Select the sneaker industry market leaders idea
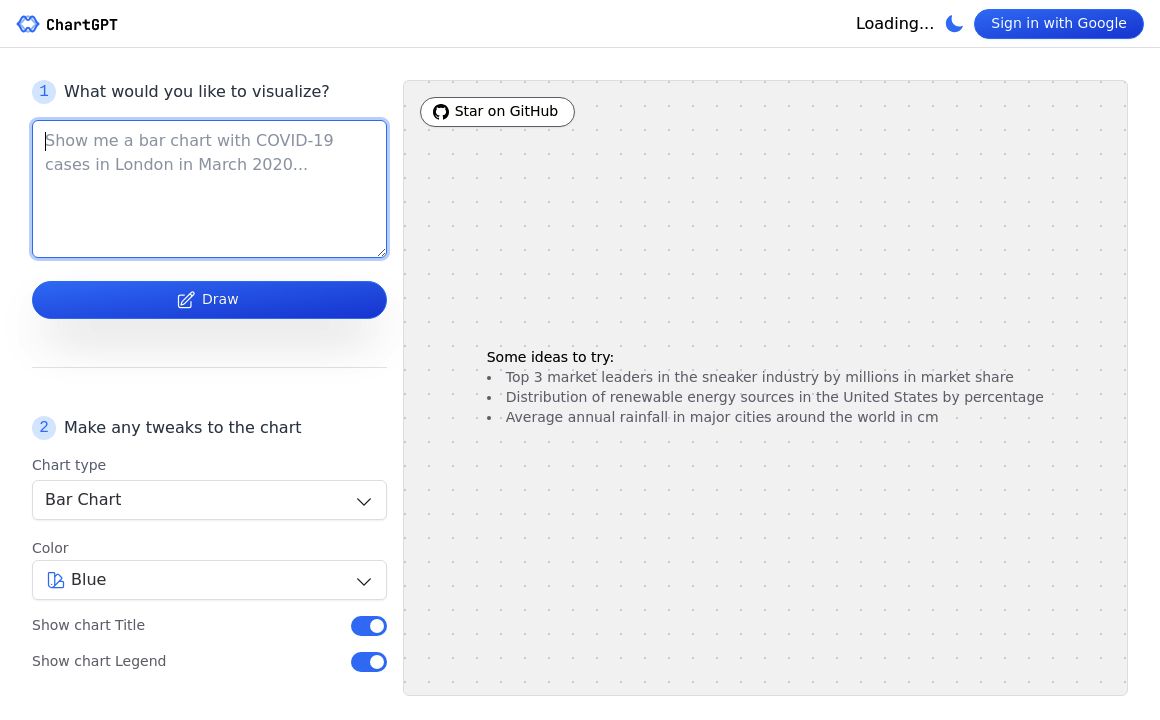The height and width of the screenshot is (720, 1160). 759,377
